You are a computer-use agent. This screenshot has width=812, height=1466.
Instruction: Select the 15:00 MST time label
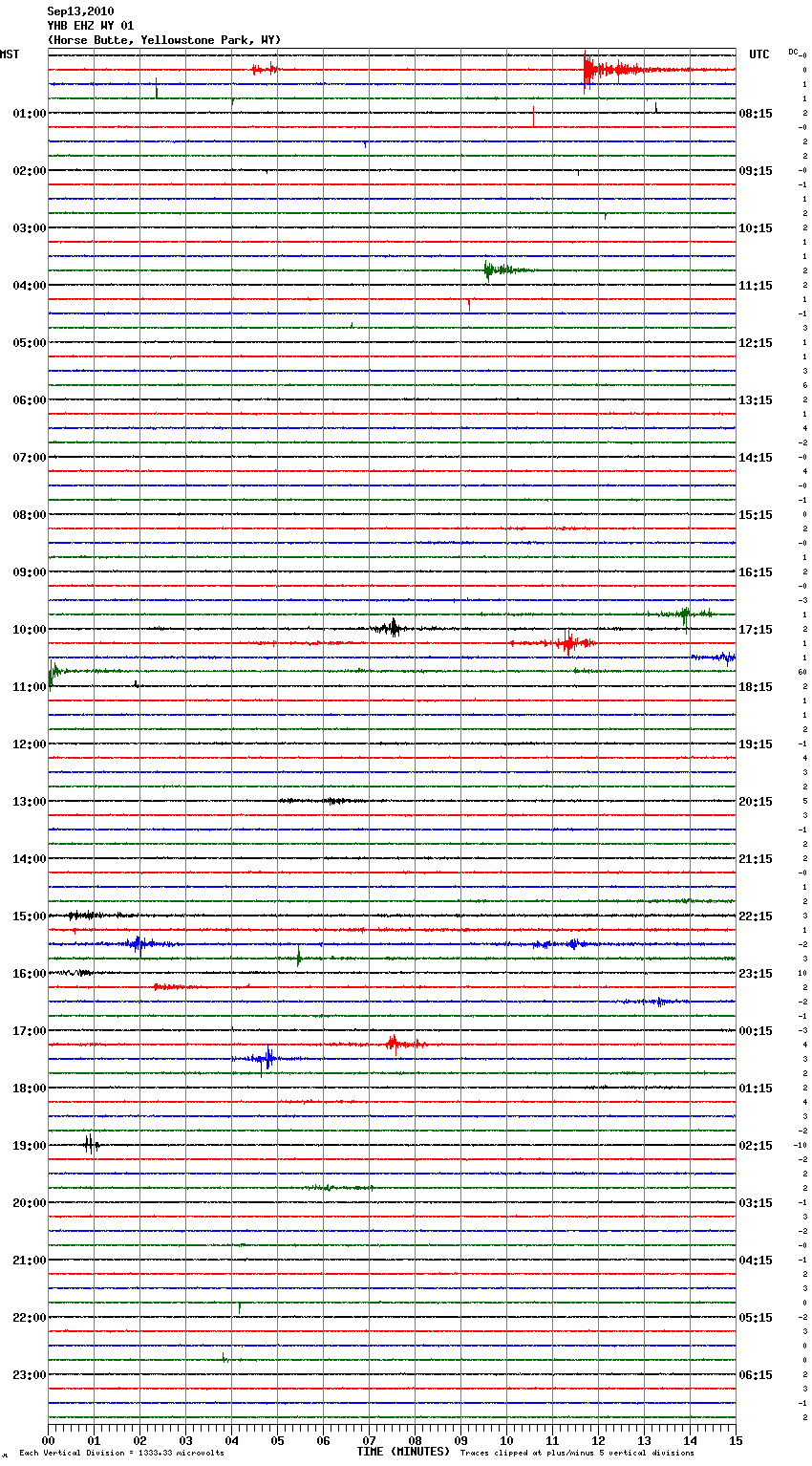(x=29, y=916)
